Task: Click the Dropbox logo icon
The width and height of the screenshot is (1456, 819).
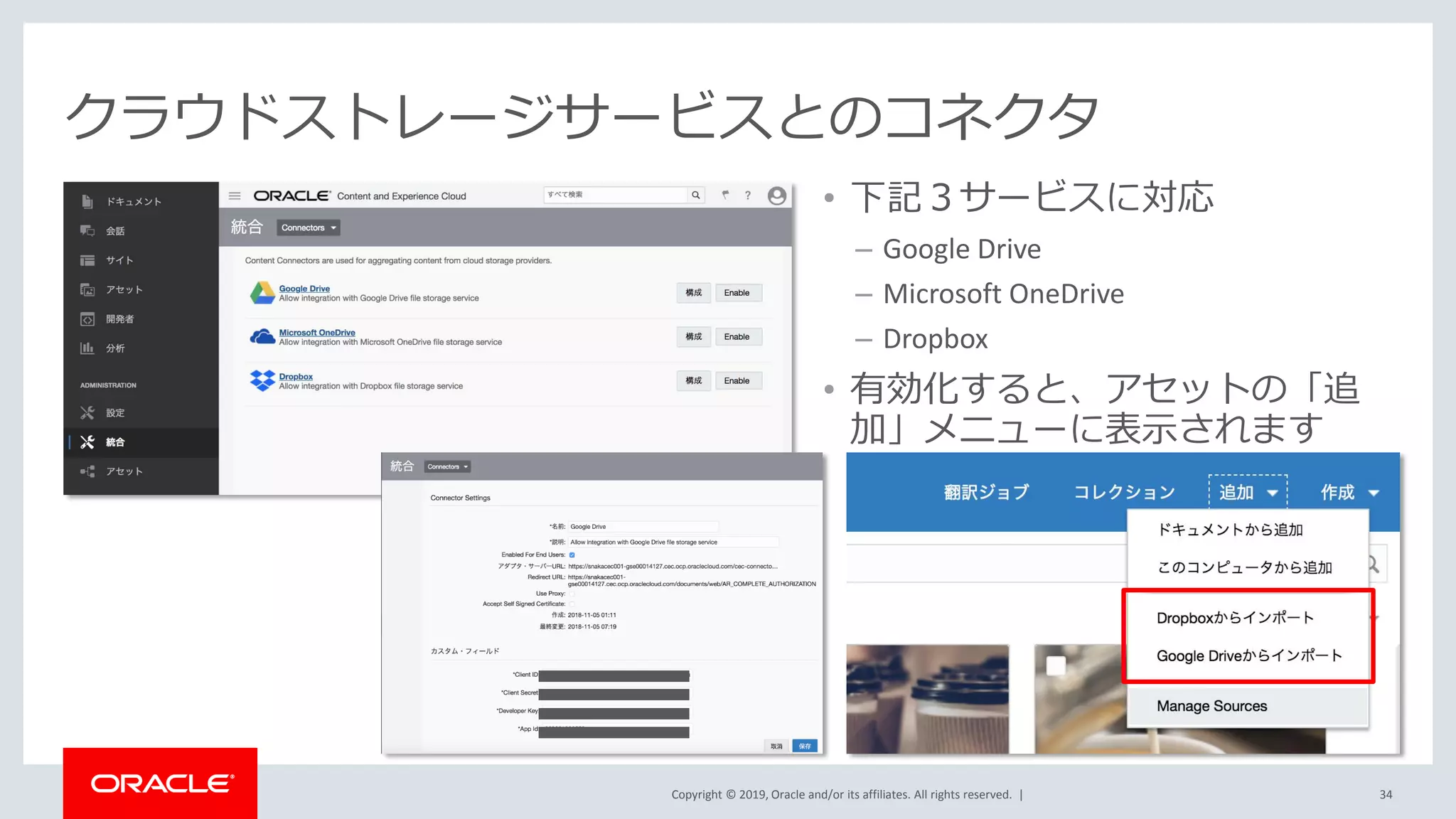Action: click(x=262, y=380)
